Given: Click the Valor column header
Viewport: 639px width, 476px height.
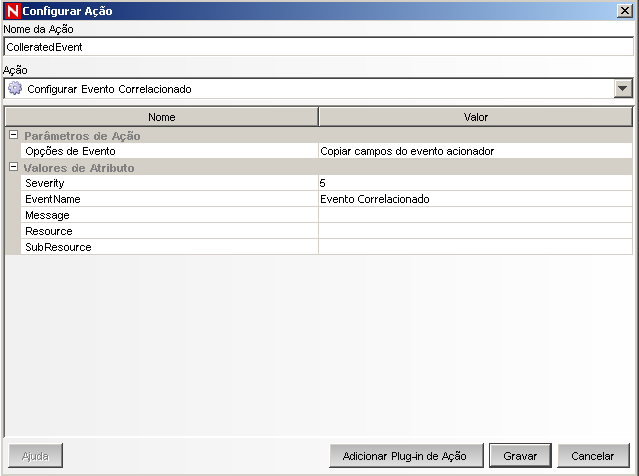Looking at the screenshot, I should coord(475,117).
